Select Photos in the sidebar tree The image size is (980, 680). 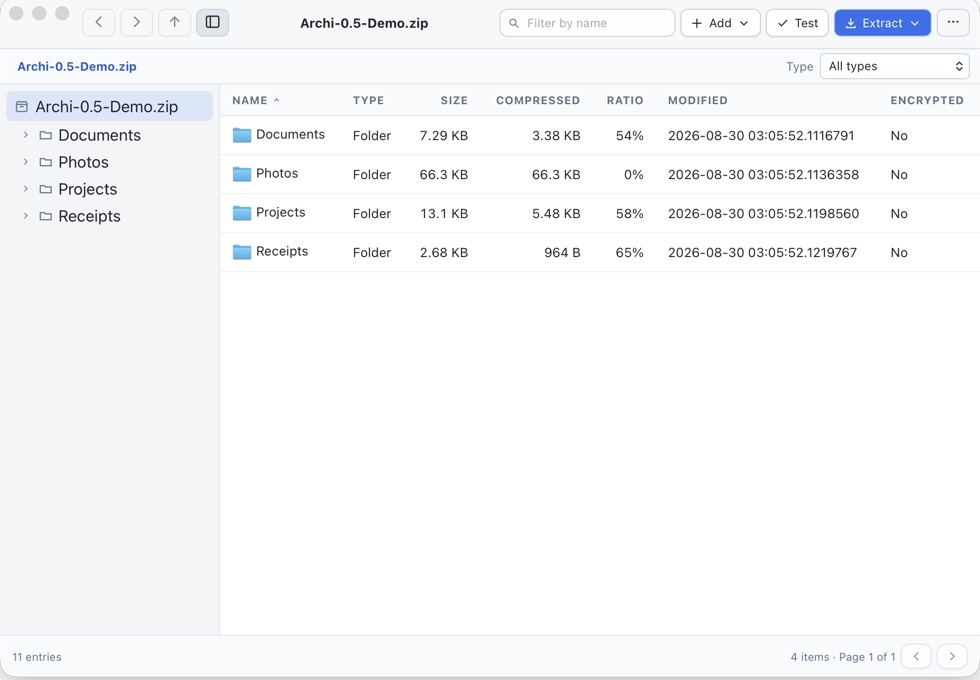click(83, 162)
